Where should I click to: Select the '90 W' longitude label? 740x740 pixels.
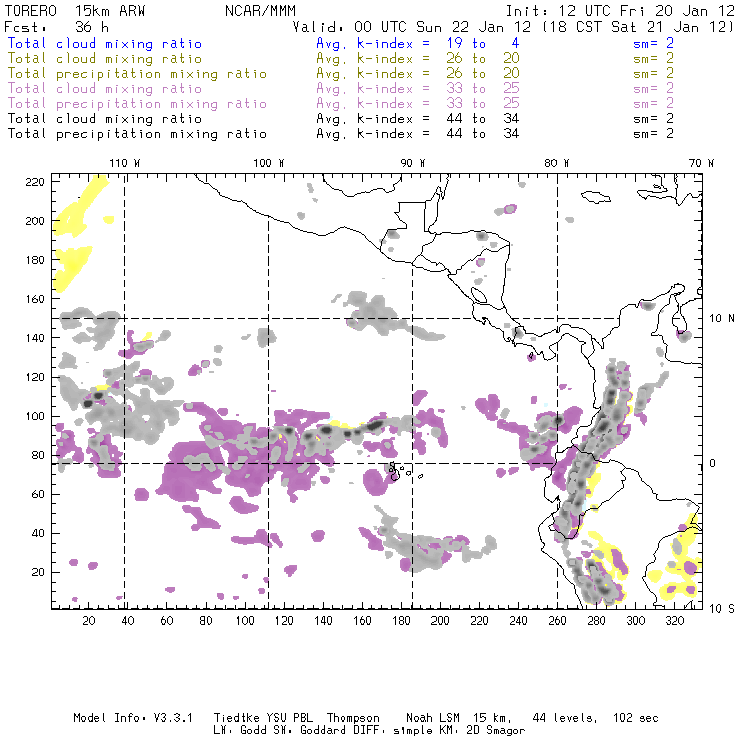tap(413, 163)
